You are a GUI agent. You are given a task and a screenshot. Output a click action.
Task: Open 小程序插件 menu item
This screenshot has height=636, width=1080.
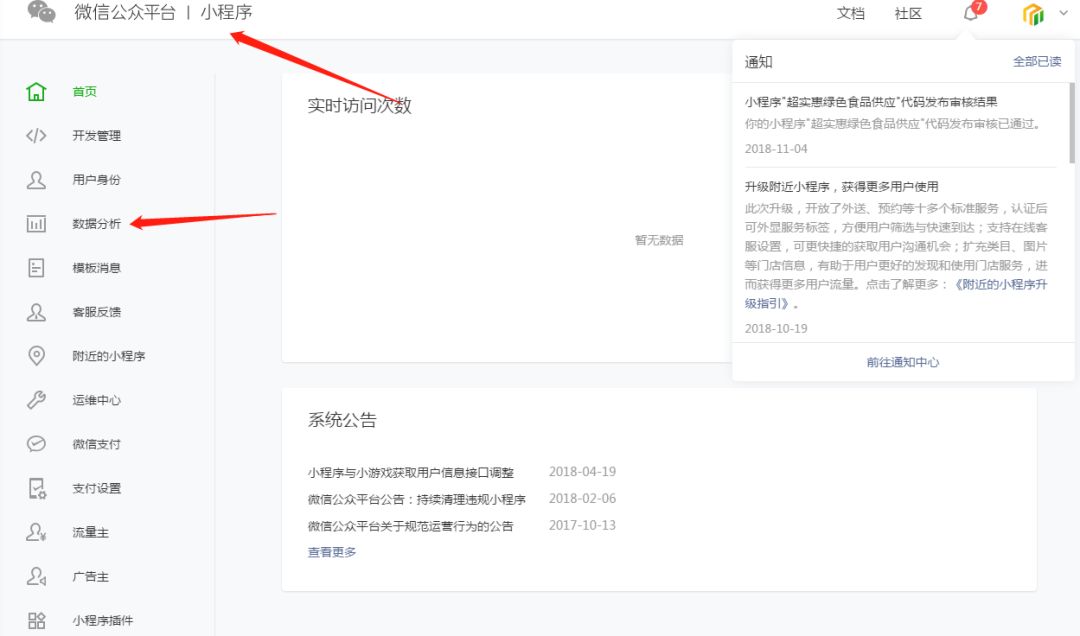click(103, 621)
